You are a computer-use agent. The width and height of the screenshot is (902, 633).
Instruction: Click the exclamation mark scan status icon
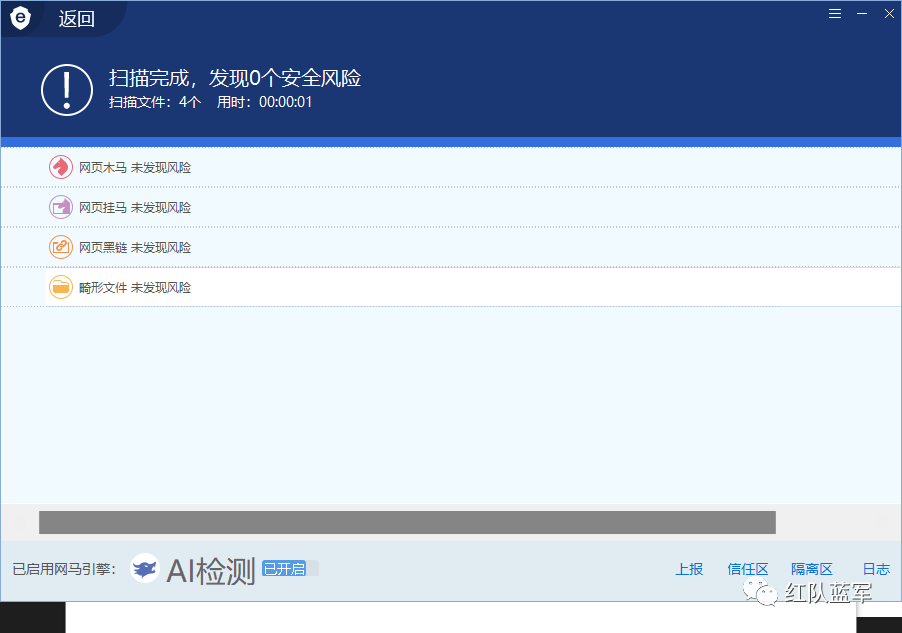(x=67, y=90)
